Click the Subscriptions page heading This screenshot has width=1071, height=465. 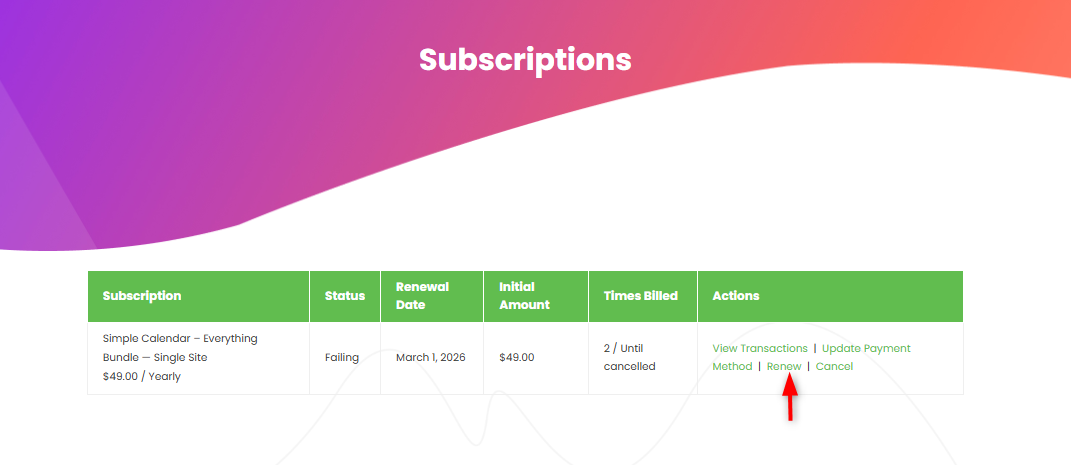click(x=525, y=59)
